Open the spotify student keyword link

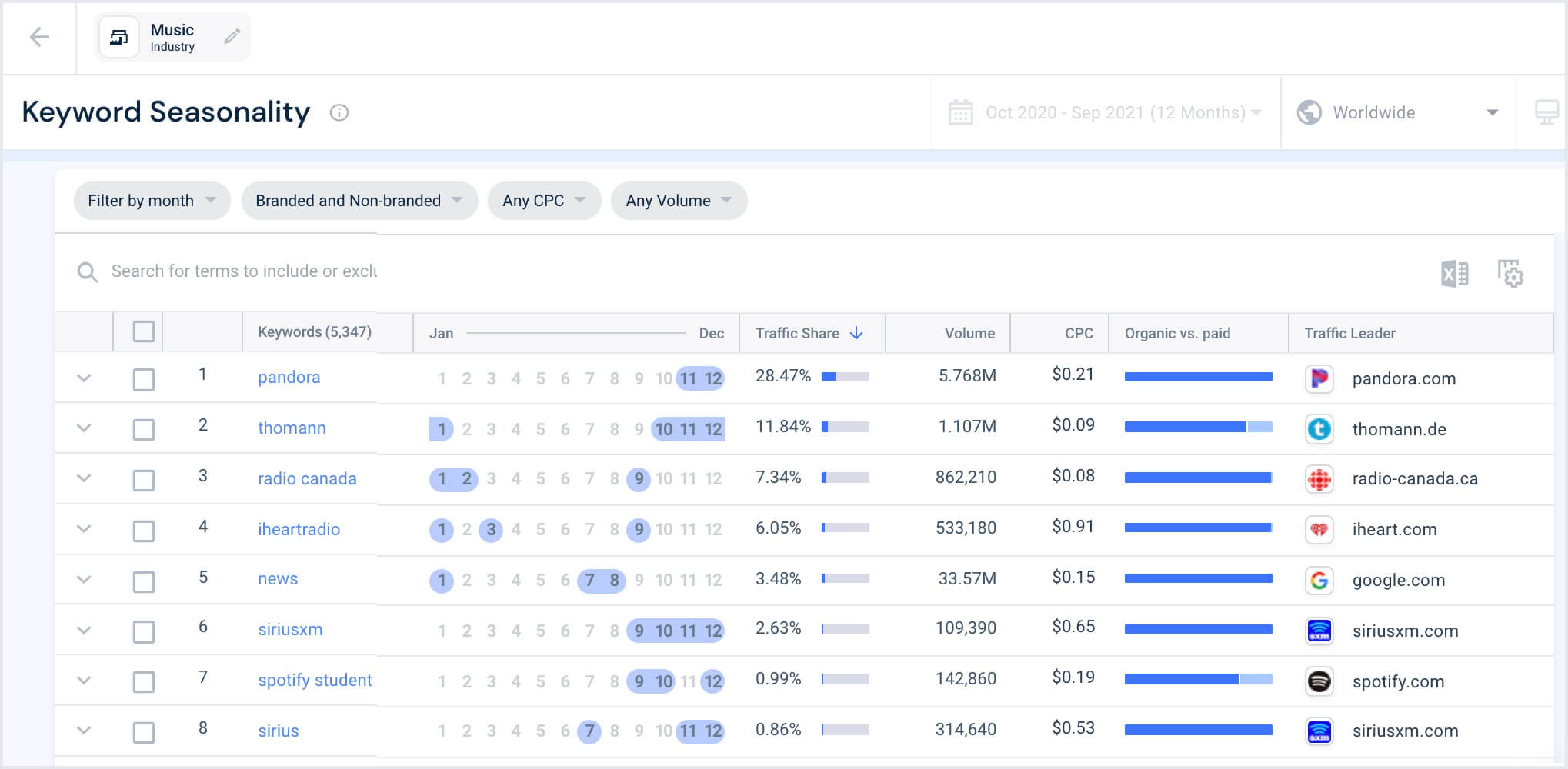coord(315,680)
